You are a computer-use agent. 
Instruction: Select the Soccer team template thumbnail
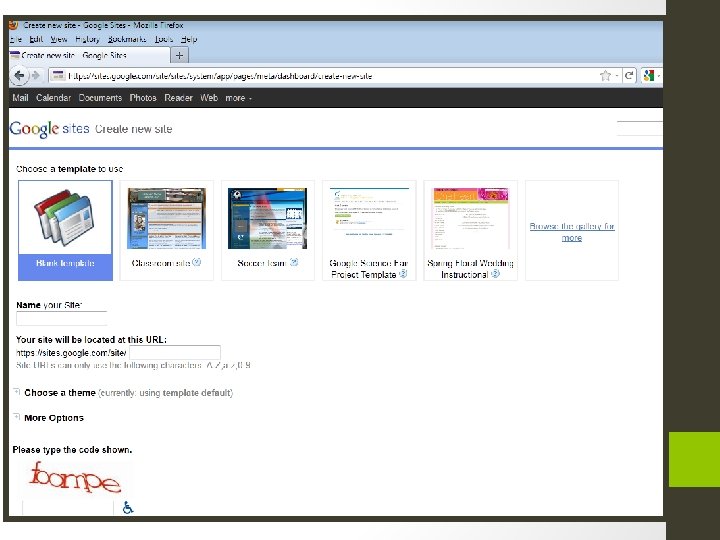coord(267,219)
